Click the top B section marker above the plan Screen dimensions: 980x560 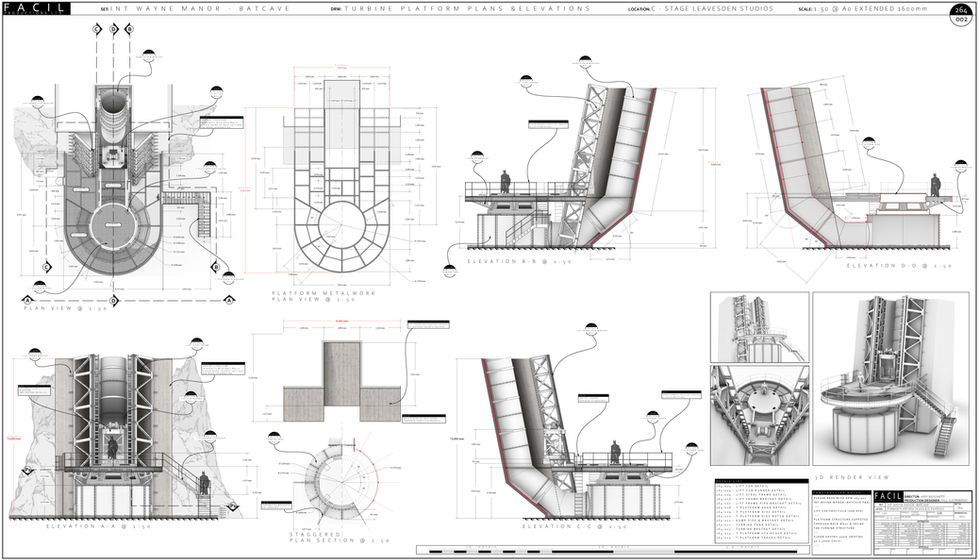129,29
